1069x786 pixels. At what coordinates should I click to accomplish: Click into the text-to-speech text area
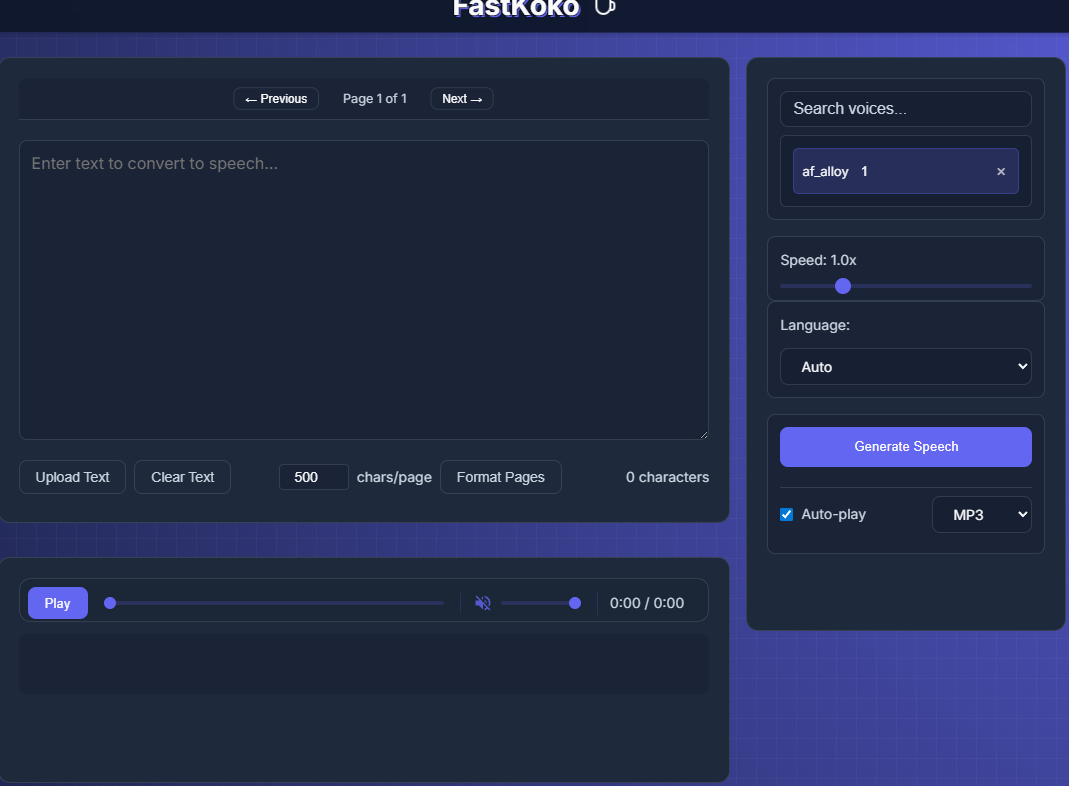click(364, 290)
